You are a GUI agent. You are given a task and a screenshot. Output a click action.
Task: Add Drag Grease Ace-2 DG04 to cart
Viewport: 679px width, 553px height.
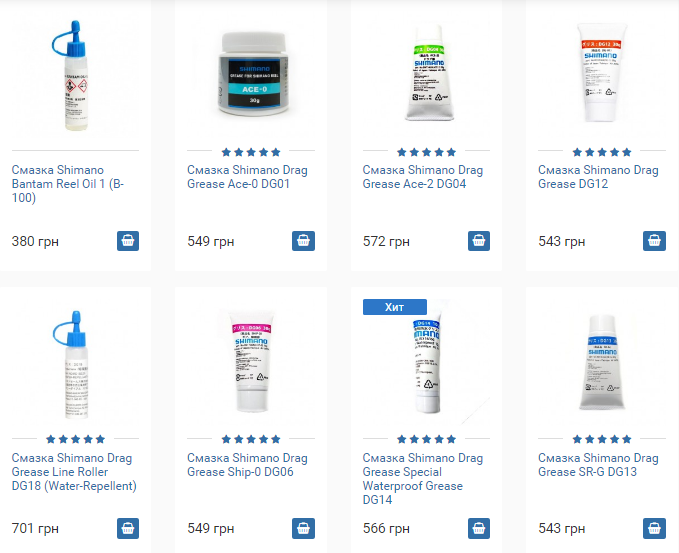click(x=479, y=241)
